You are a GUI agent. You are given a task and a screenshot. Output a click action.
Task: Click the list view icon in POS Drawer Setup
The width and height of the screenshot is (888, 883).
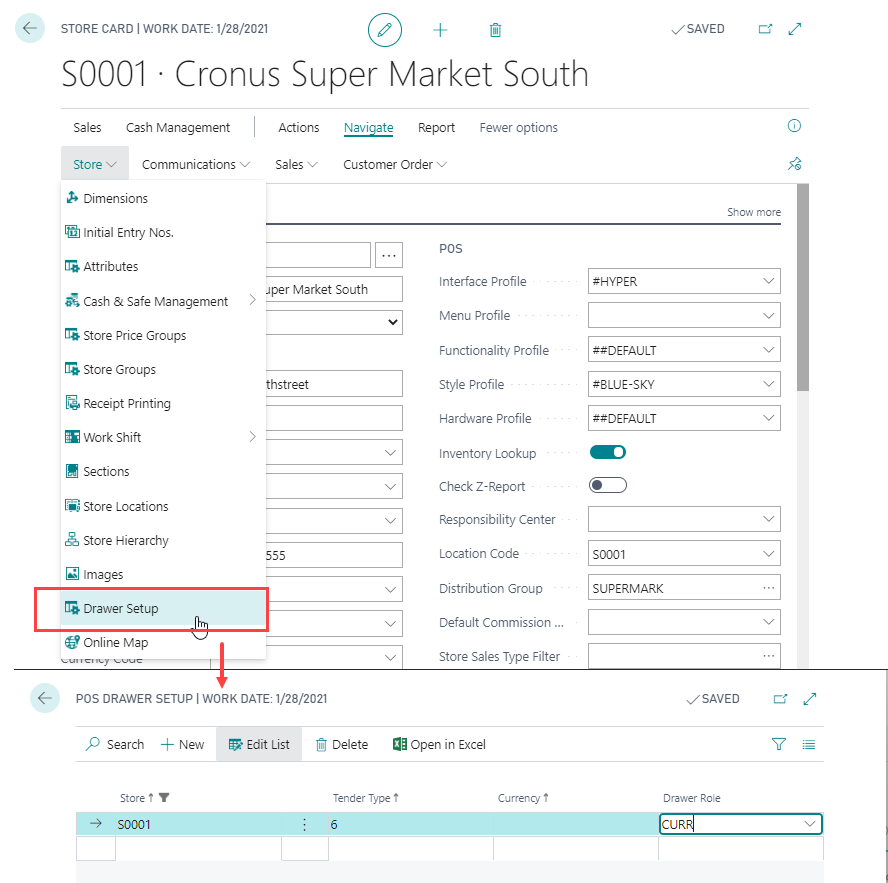click(809, 744)
